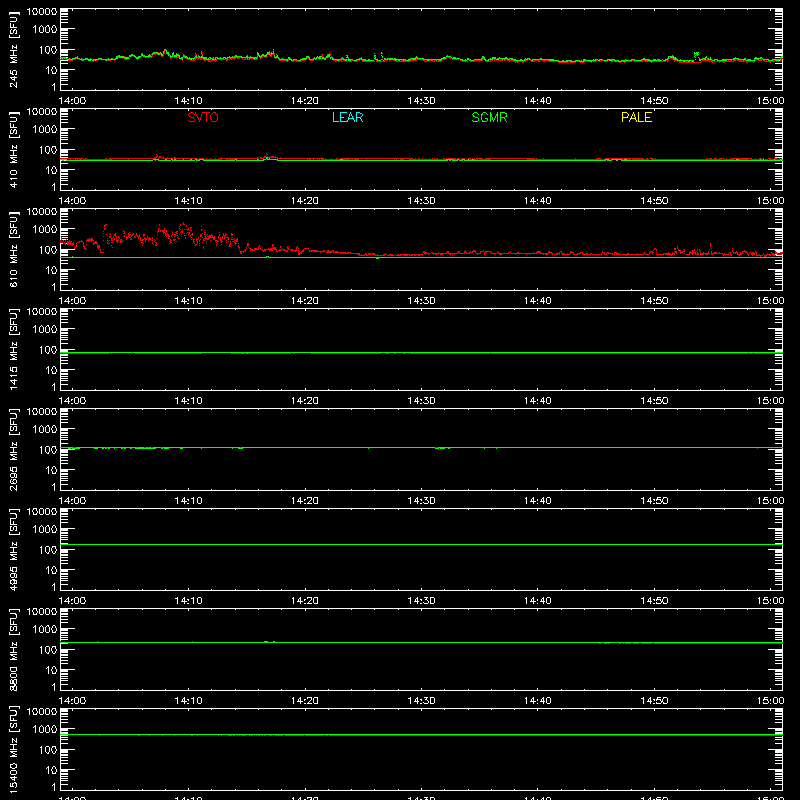The image size is (800, 800).
Task: Click 14:50 tick label below 410 MHz panel
Action: 654,201
